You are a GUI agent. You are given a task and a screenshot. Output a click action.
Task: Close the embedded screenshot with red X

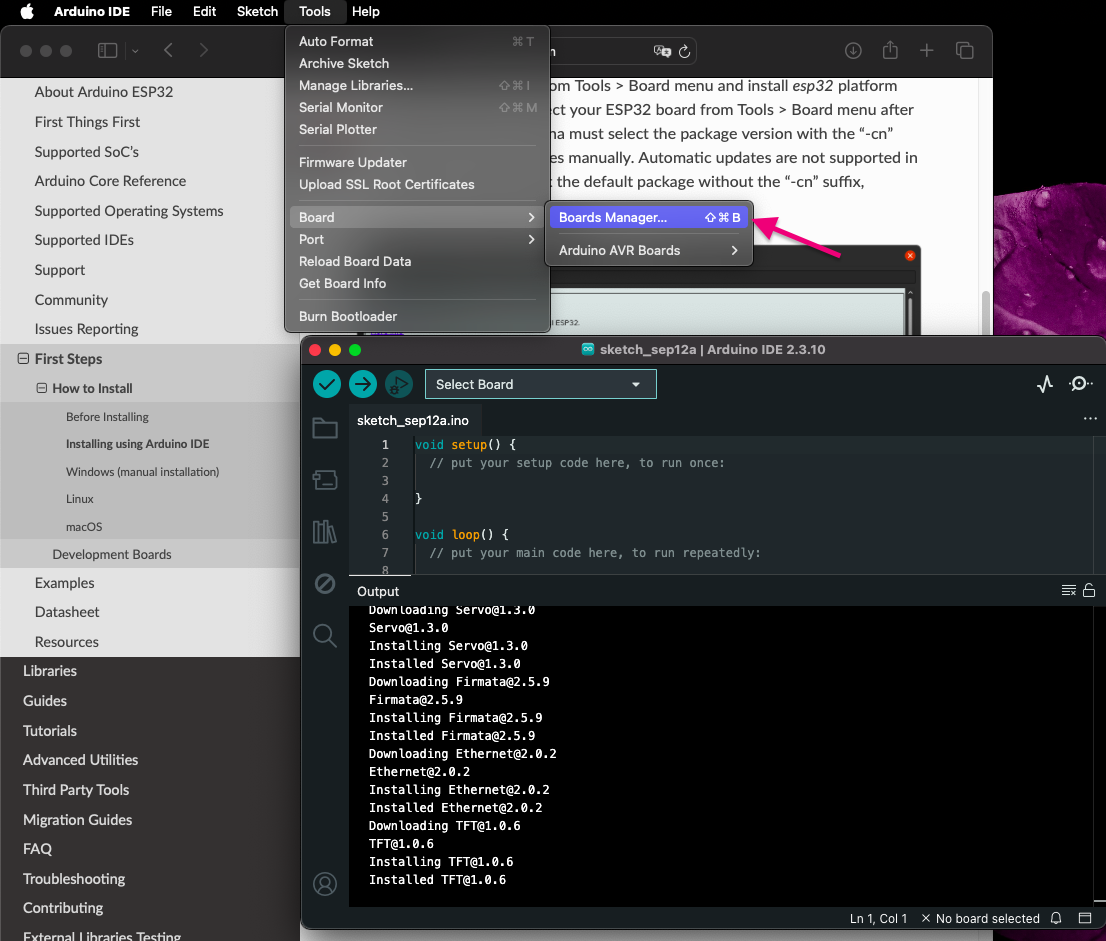pos(910,255)
